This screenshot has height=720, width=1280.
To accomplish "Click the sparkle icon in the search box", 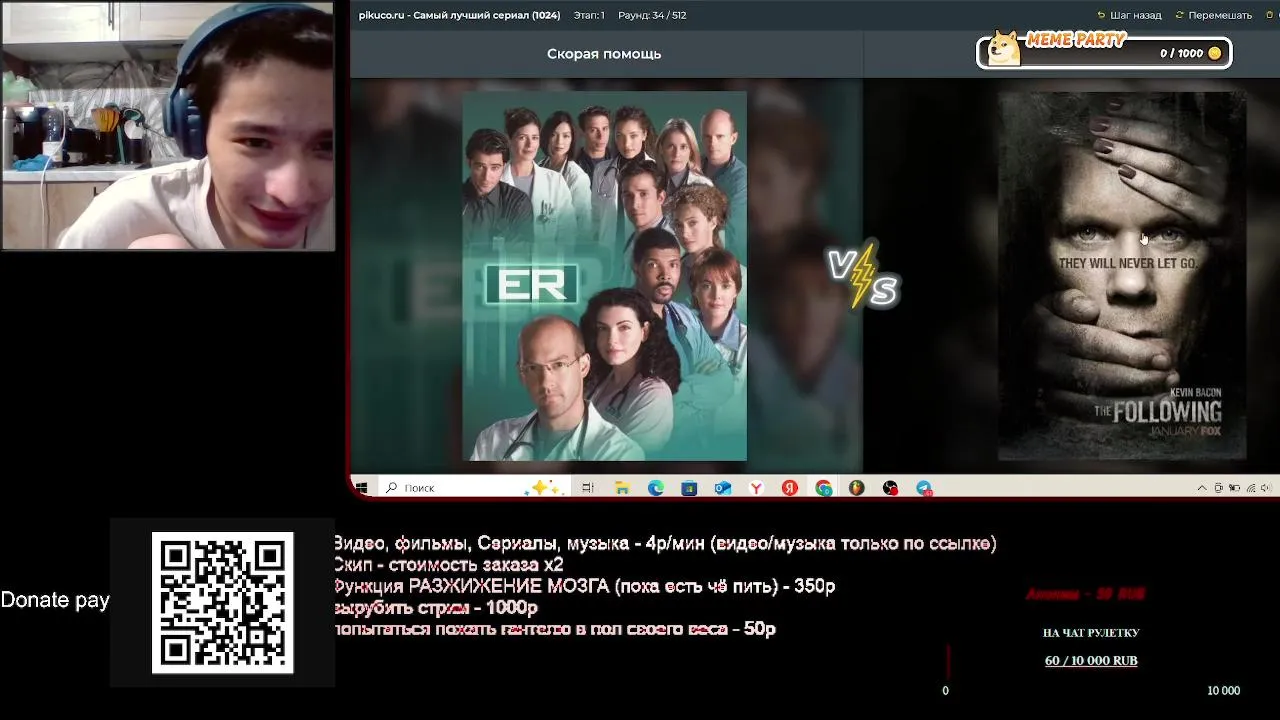I will tap(545, 488).
